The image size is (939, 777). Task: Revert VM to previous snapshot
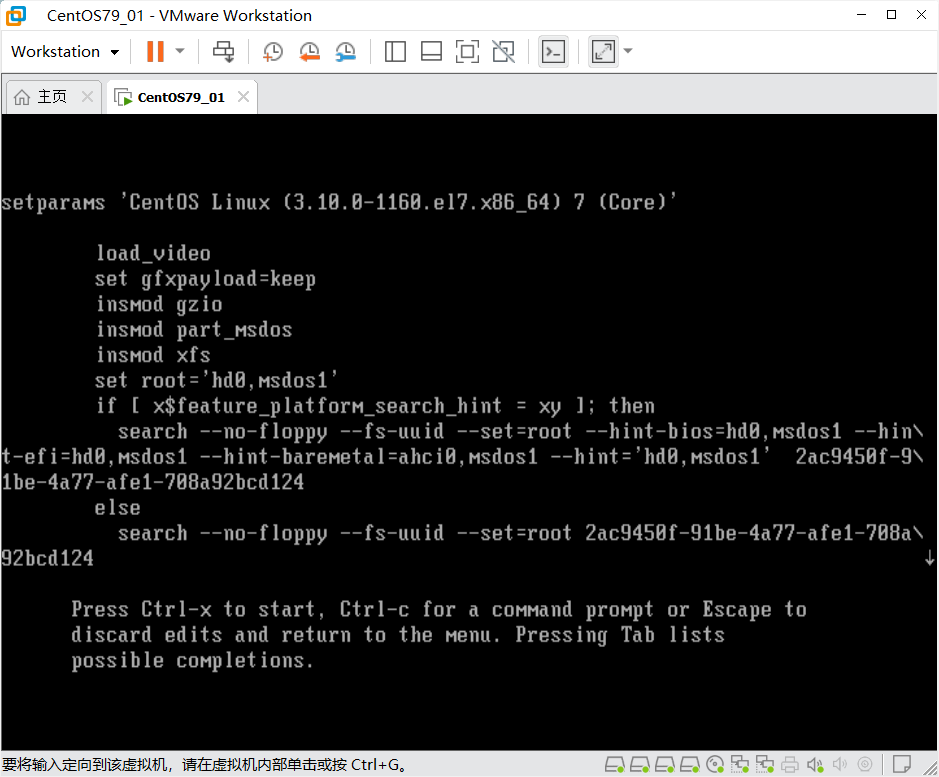click(310, 52)
